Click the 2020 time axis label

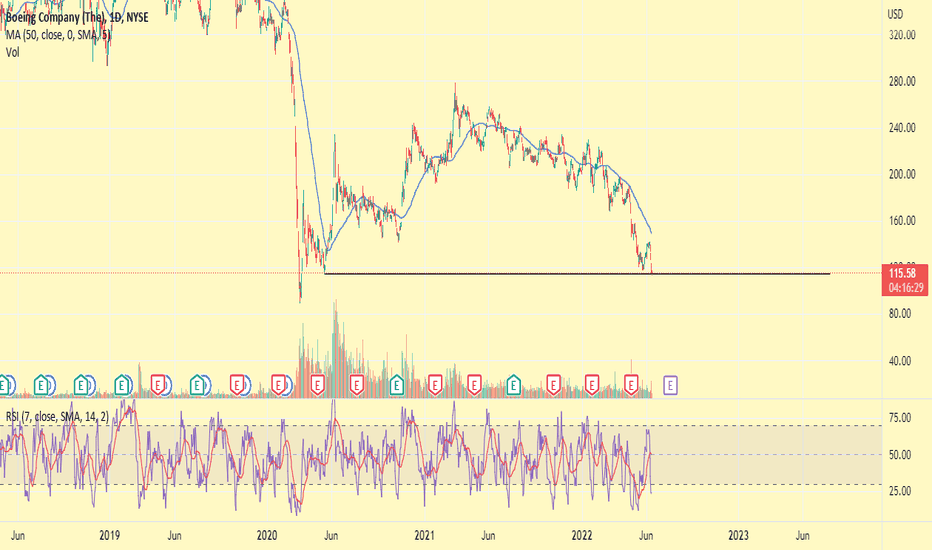click(267, 536)
